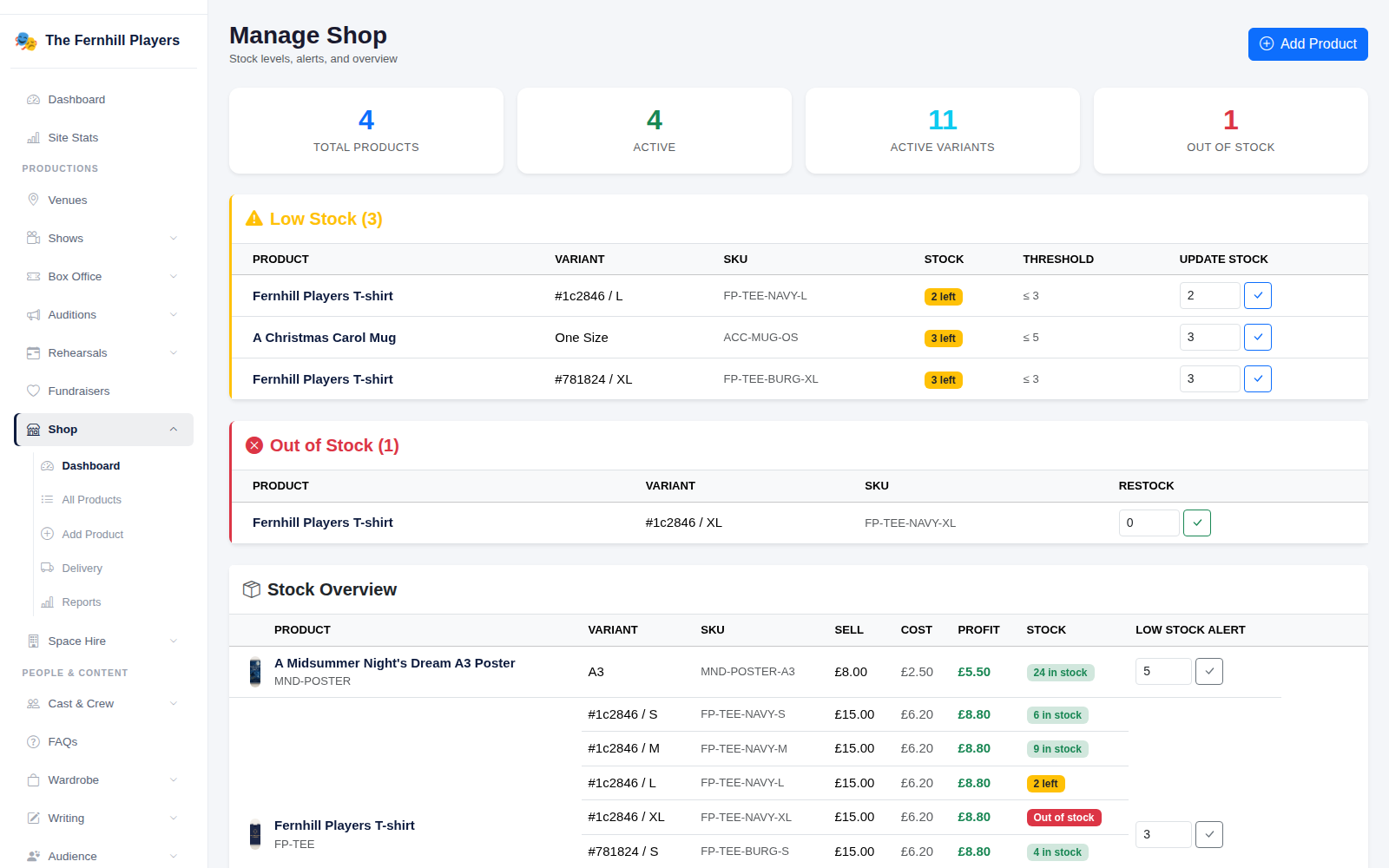Screen dimensions: 1389x868
Task: Go to Fundraisers in the sidebar
Action: click(x=103, y=391)
